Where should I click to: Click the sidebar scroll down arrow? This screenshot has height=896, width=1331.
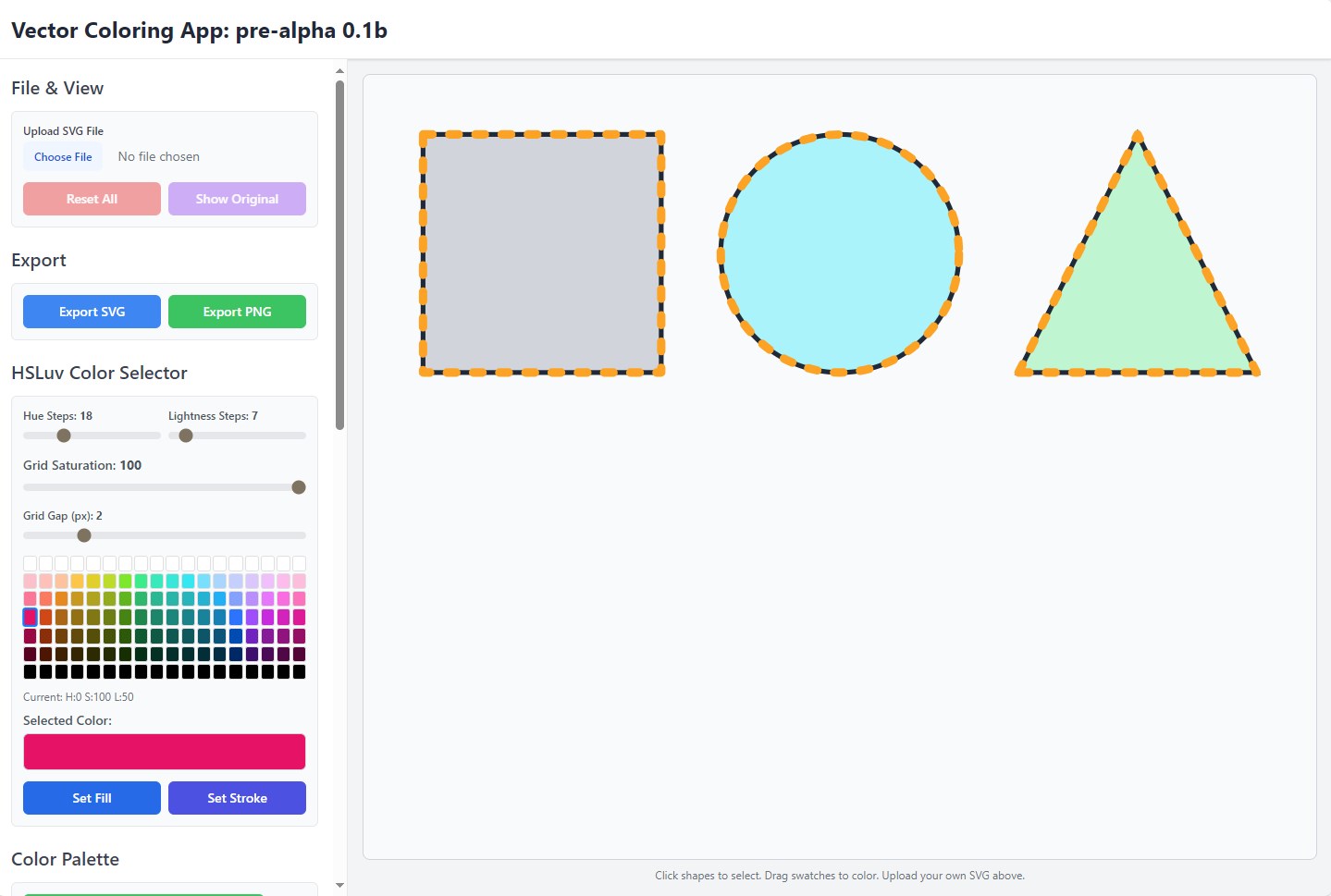[339, 885]
